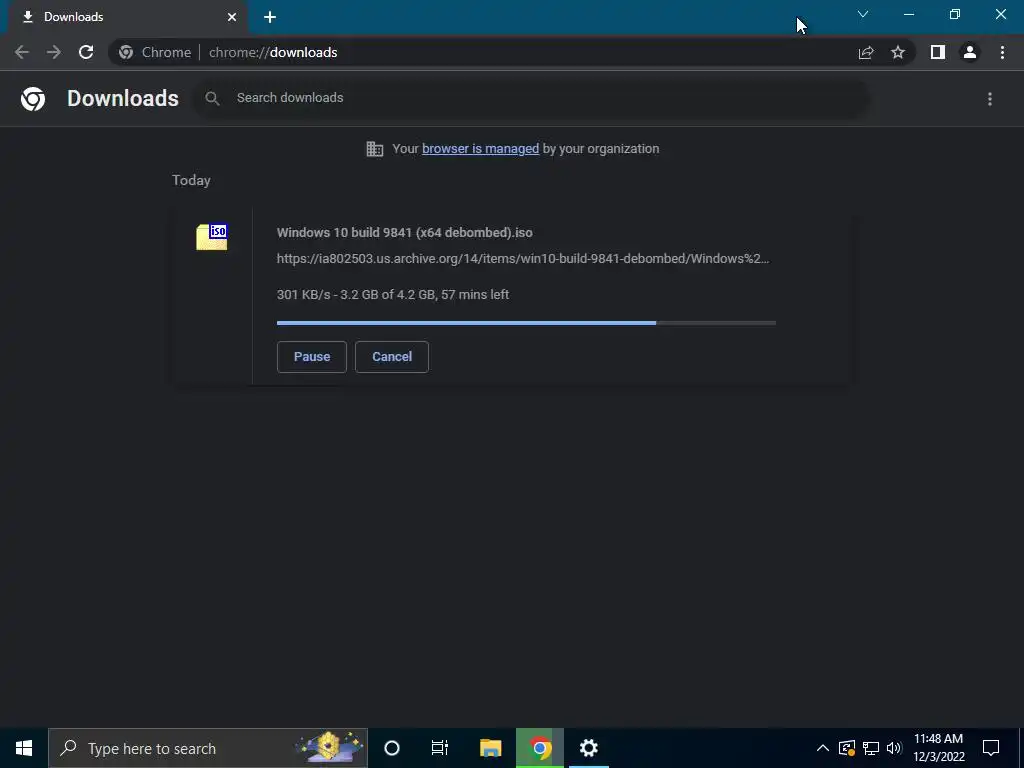The height and width of the screenshot is (768, 1024).
Task: Open the browser is managed link
Action: point(481,149)
